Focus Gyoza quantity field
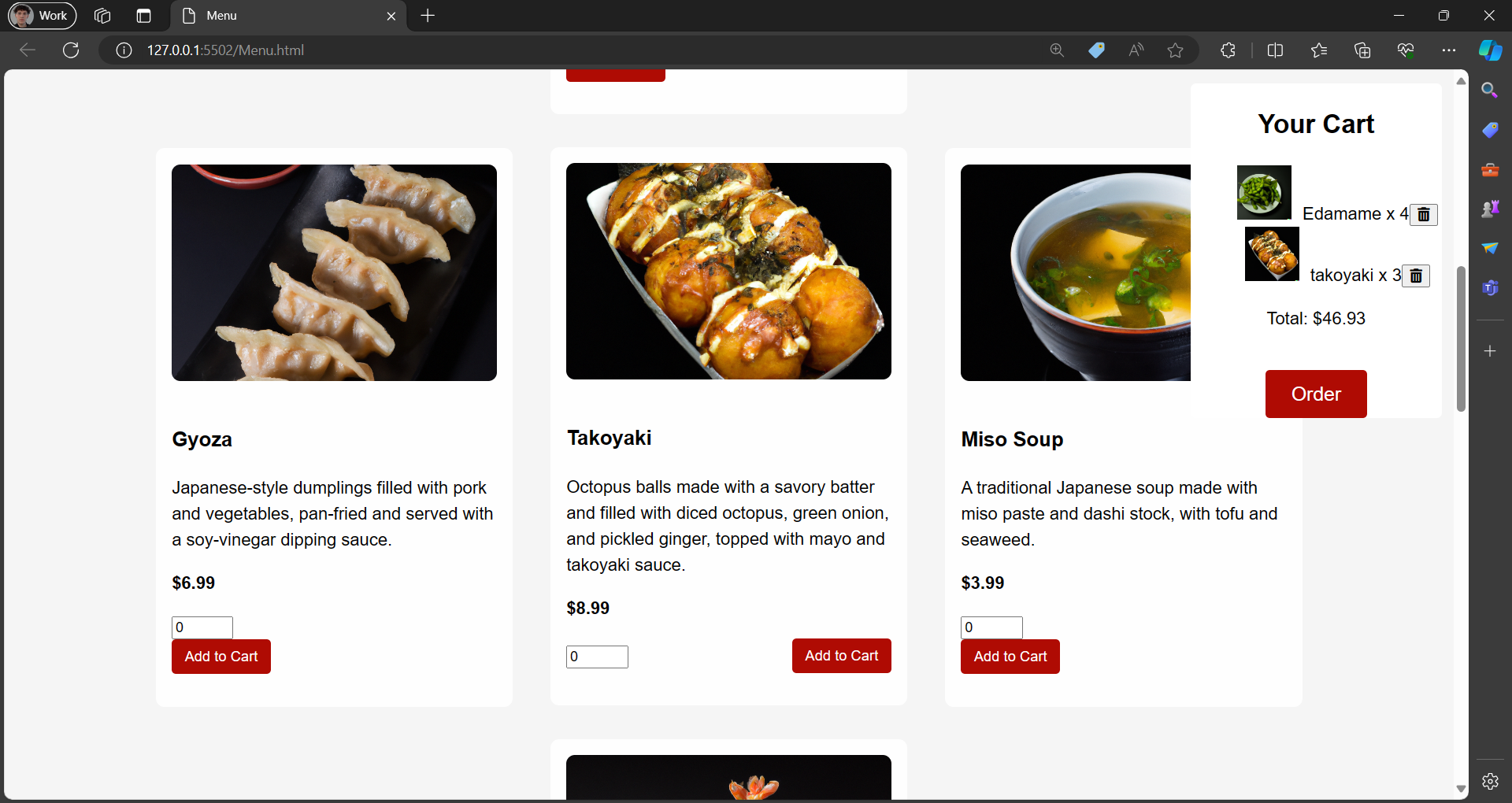 coord(202,627)
